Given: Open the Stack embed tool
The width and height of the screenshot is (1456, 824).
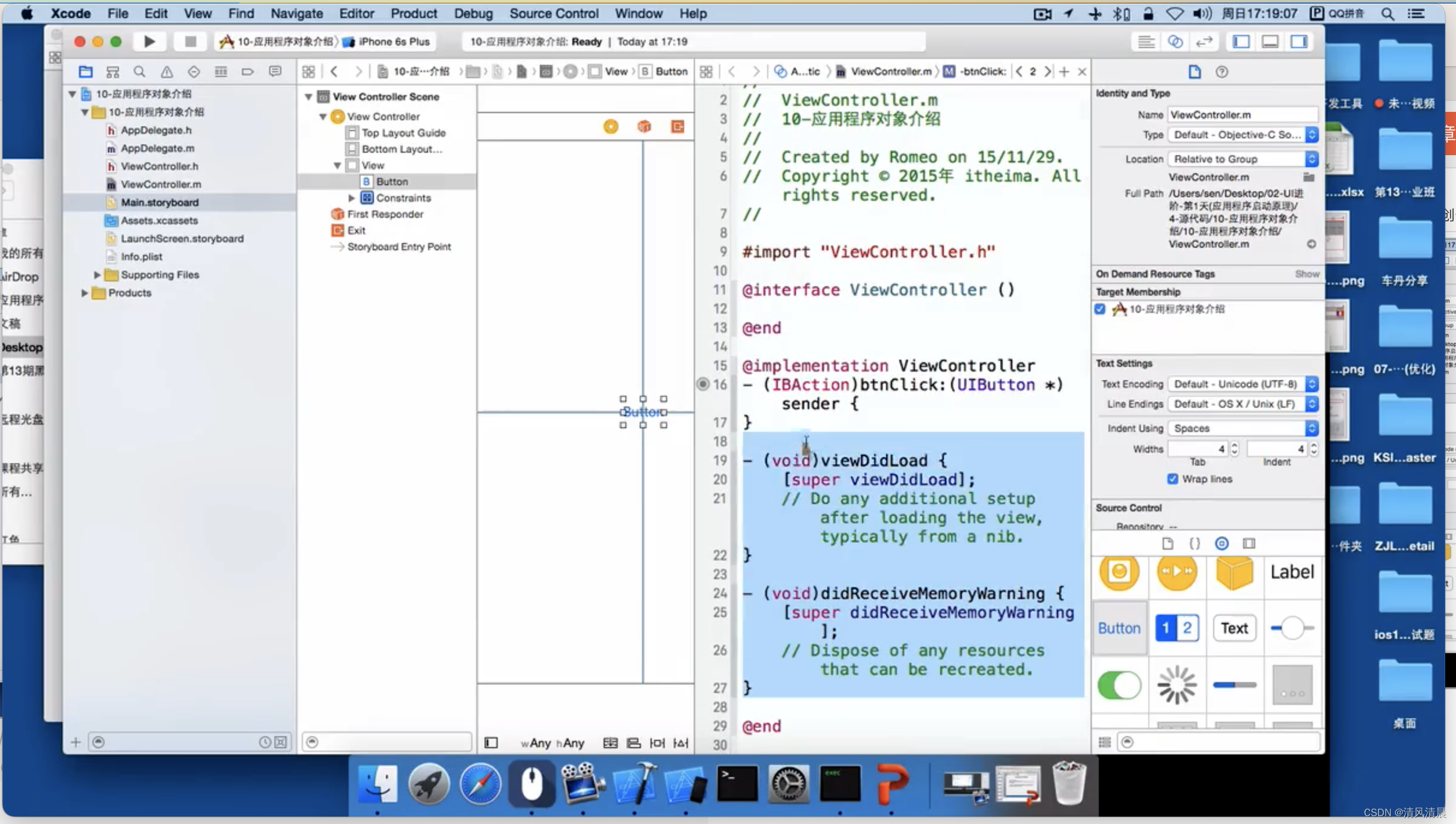Looking at the screenshot, I should (610, 743).
